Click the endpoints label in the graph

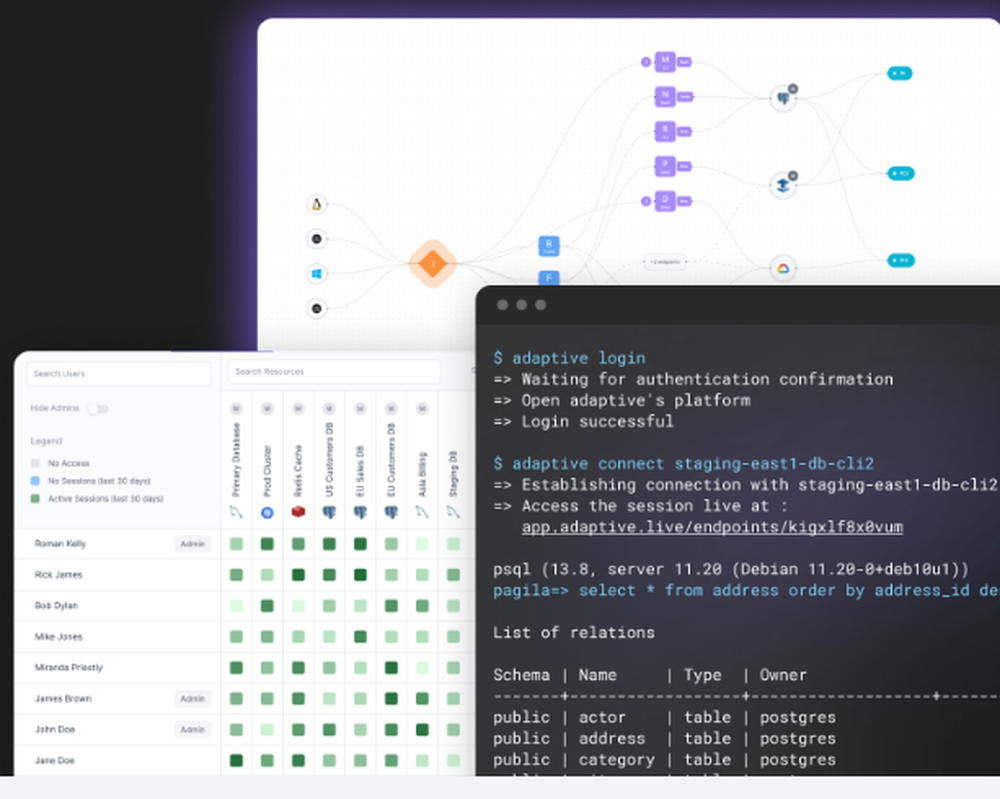click(665, 261)
